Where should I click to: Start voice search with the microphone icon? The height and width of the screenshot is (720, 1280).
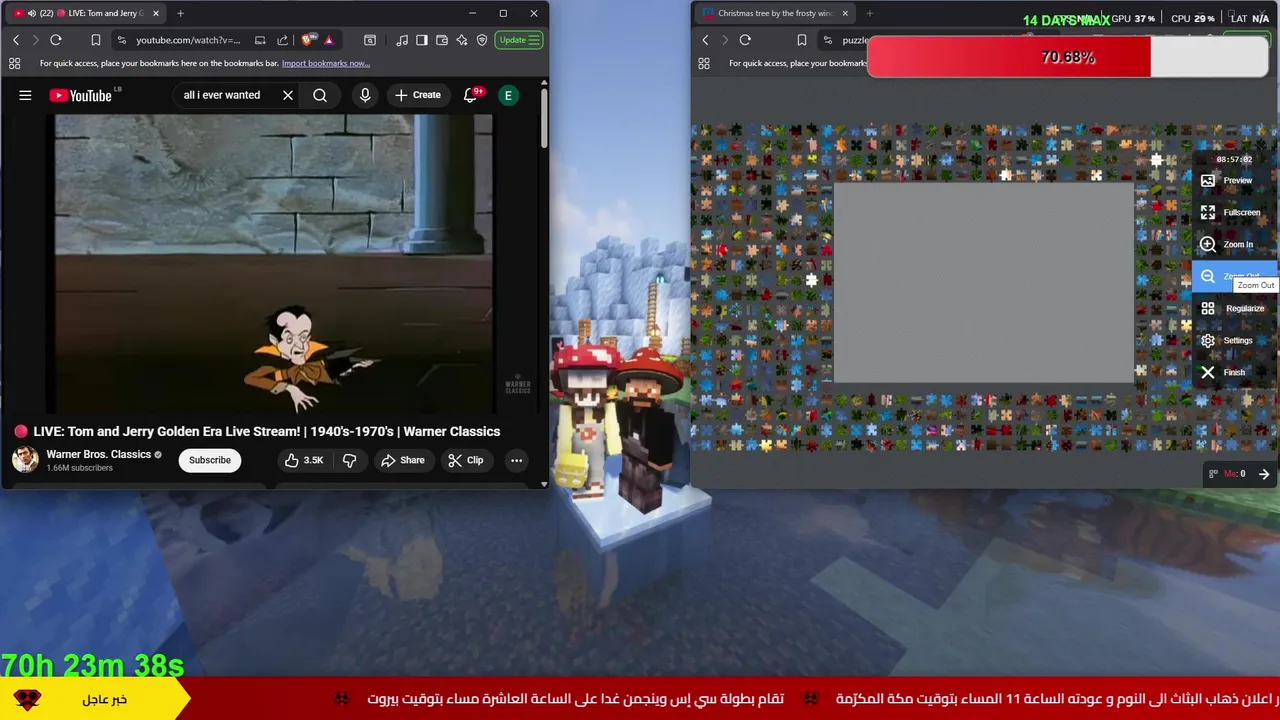pos(365,95)
